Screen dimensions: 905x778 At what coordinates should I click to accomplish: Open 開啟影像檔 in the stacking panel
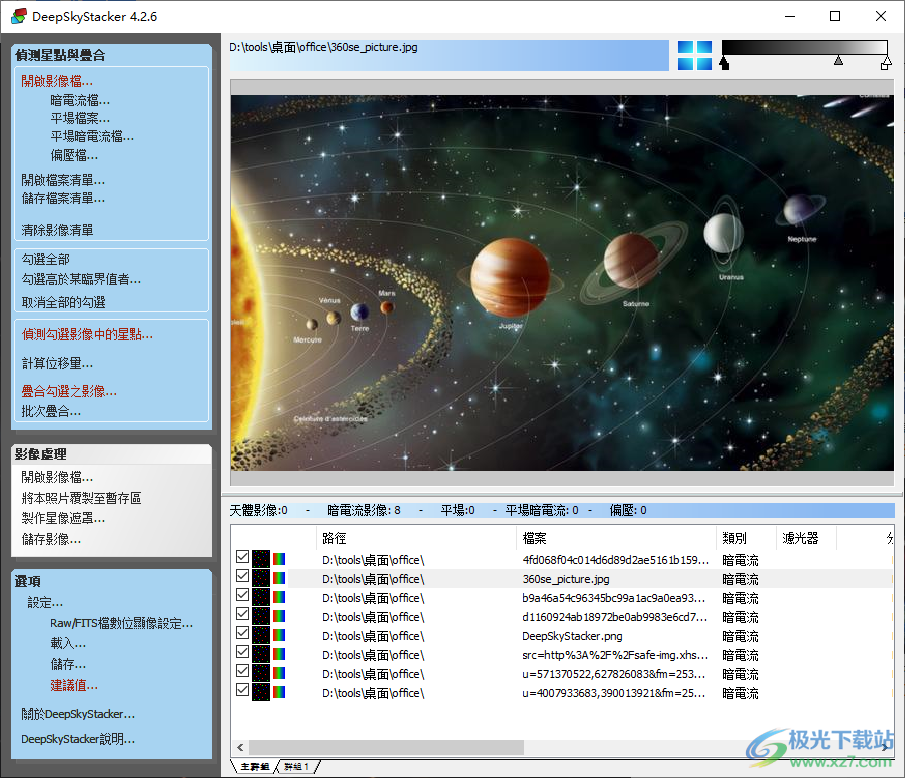[x=57, y=81]
